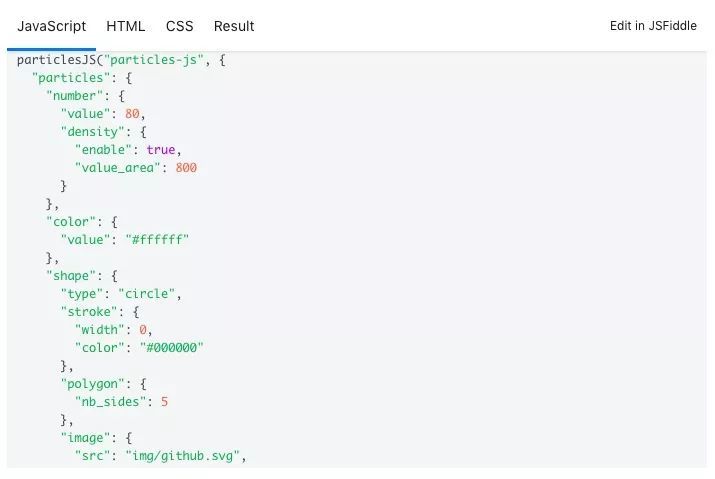This screenshot has width=715, height=479.
Task: Open the HTML tab
Action: (x=125, y=26)
